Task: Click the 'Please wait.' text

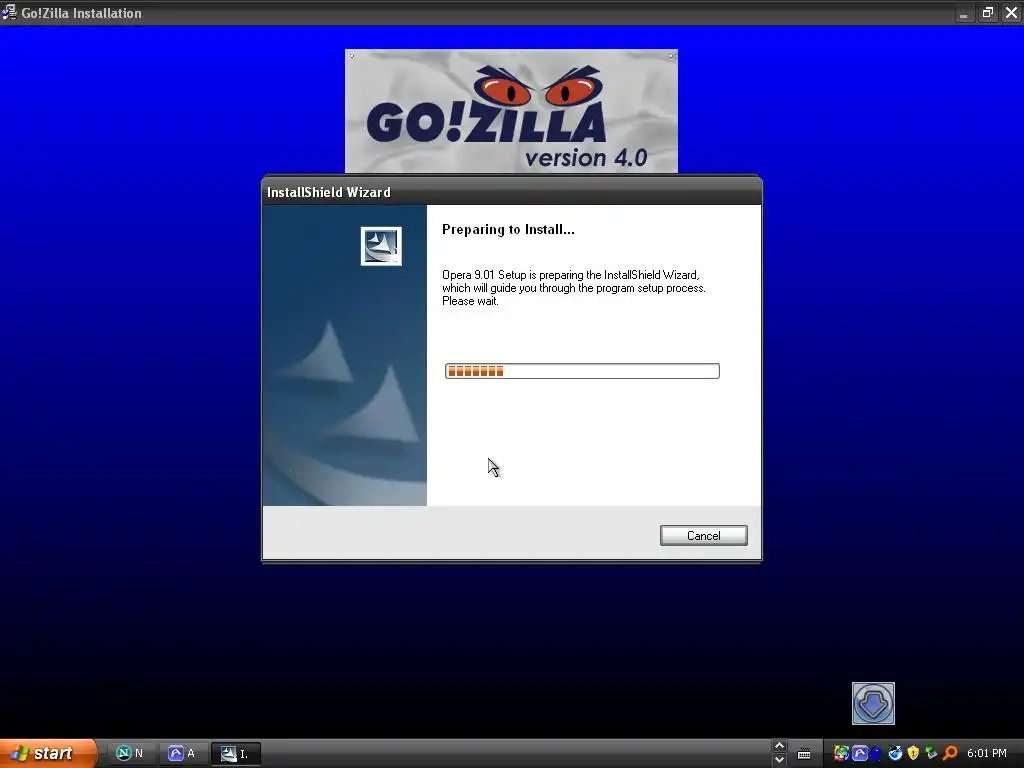Action: pyautogui.click(x=470, y=301)
